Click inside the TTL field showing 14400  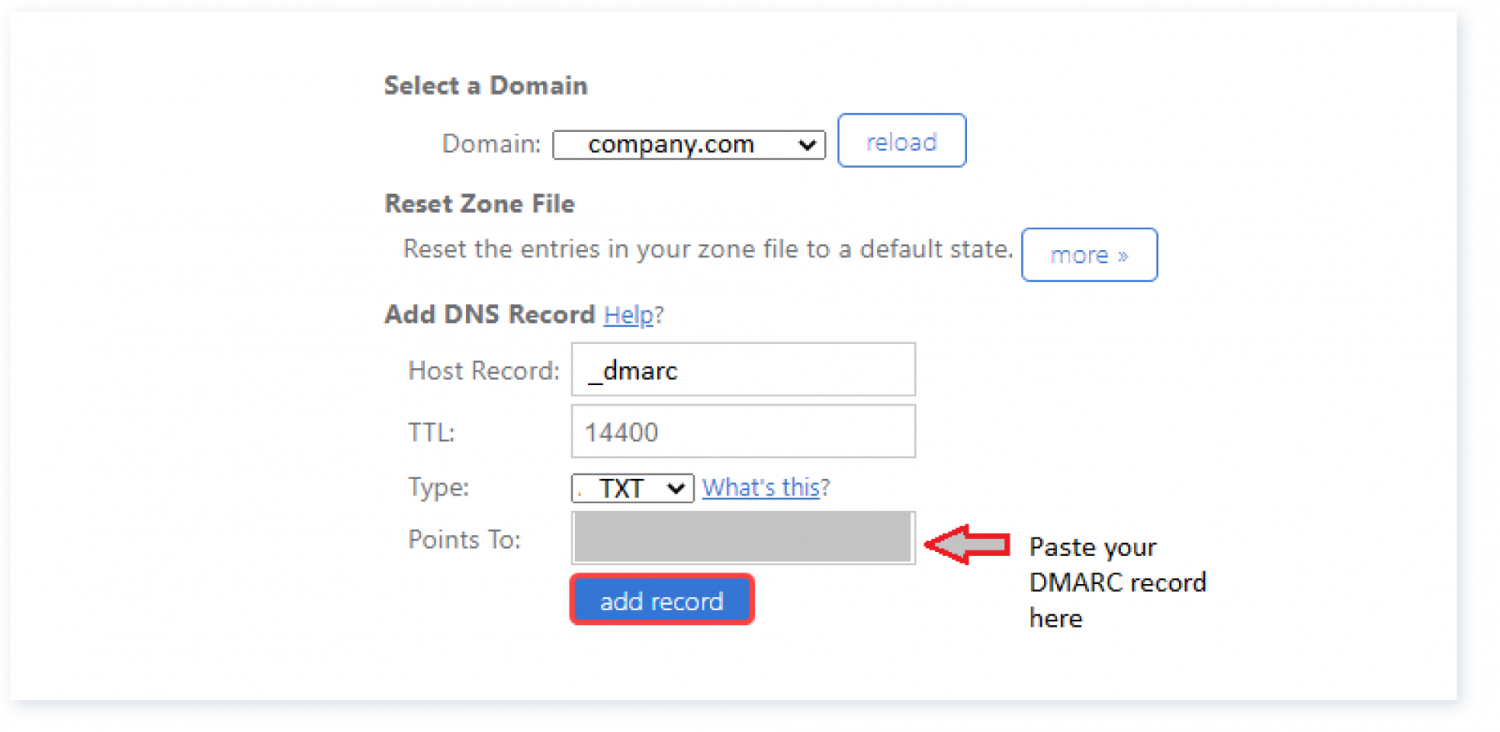point(742,431)
